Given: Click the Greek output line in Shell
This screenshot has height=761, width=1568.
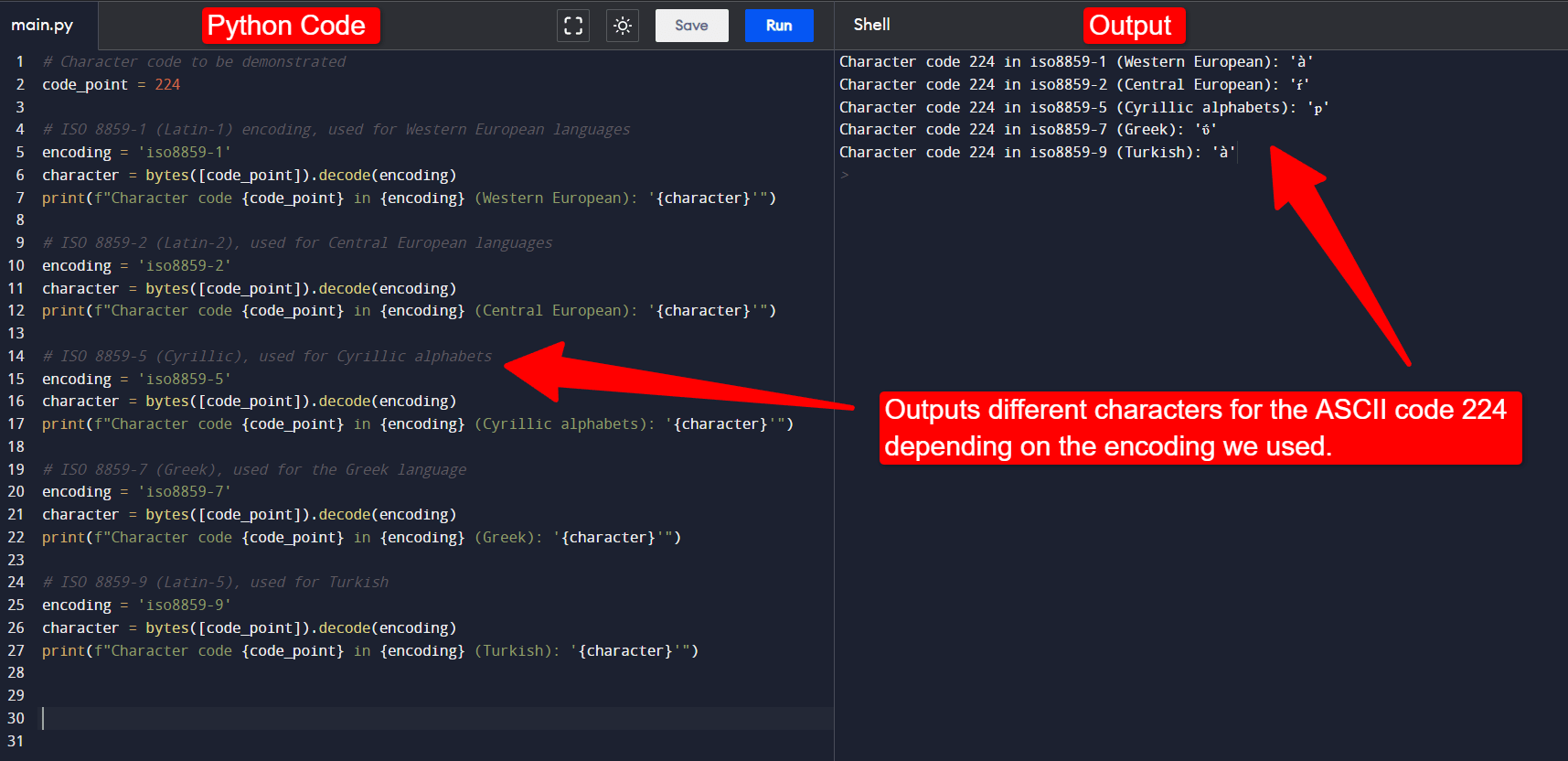Looking at the screenshot, I should pyautogui.click(x=1027, y=130).
